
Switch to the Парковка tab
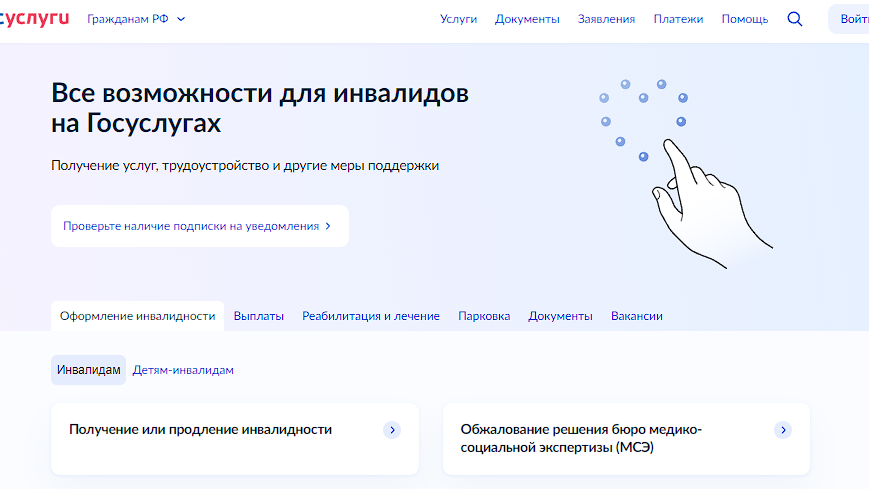(484, 316)
